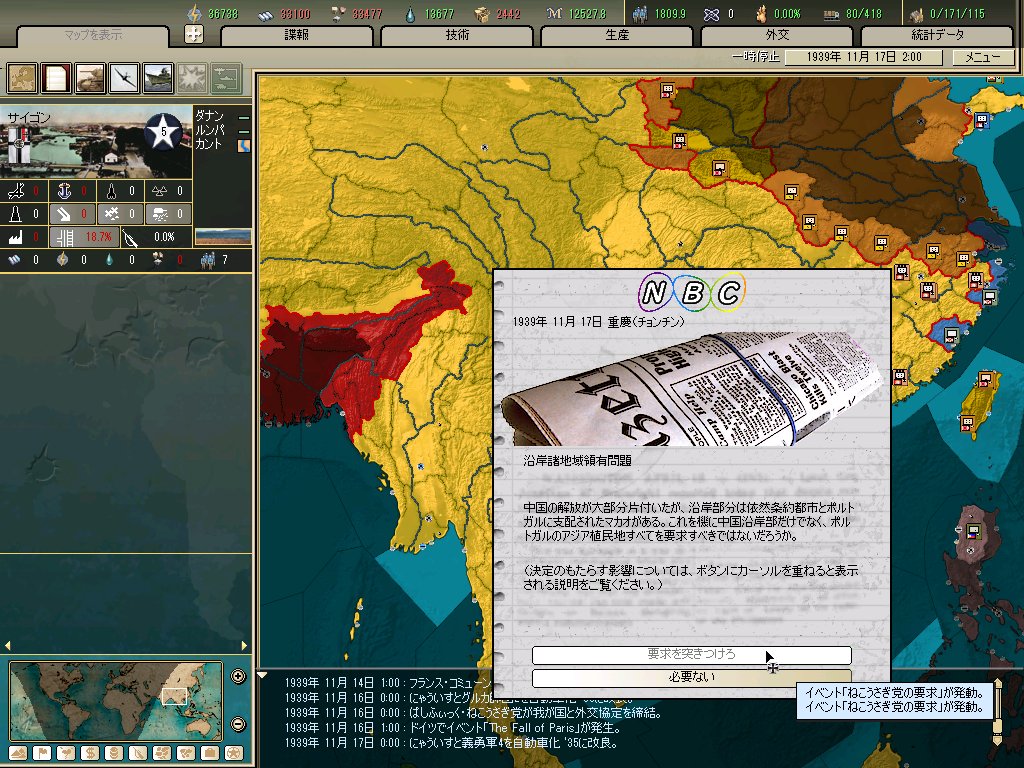Click the province manpower soldiers icon
This screenshot has height=768, width=1024.
pos(208,260)
